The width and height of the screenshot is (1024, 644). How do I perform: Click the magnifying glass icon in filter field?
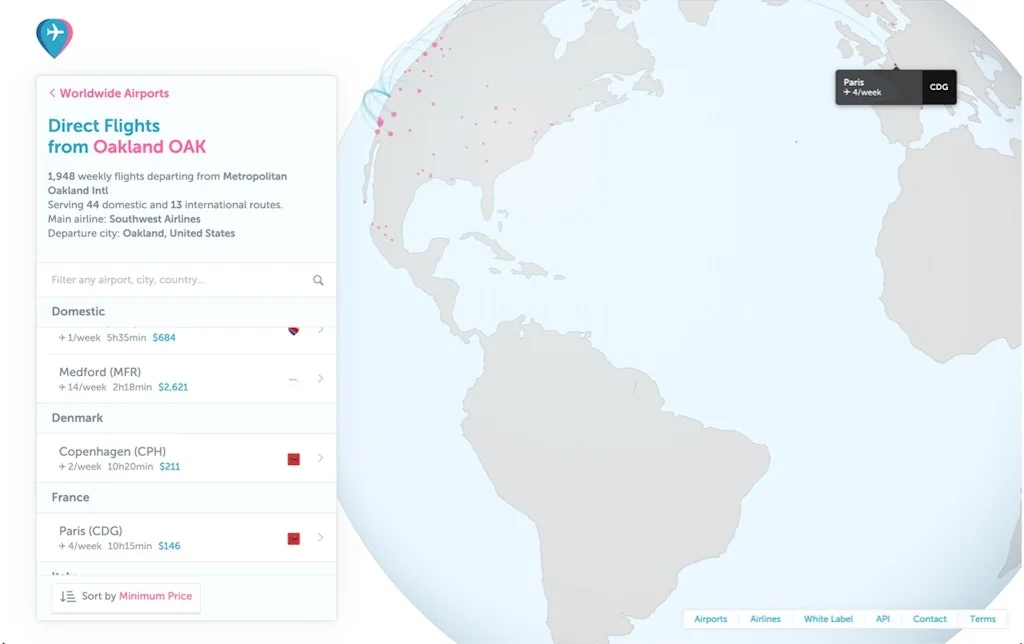pyautogui.click(x=318, y=280)
